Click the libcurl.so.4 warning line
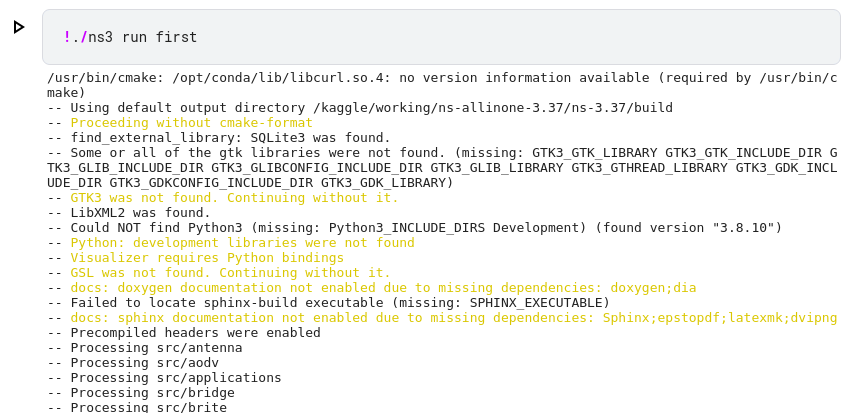The height and width of the screenshot is (413, 865). coord(442,85)
